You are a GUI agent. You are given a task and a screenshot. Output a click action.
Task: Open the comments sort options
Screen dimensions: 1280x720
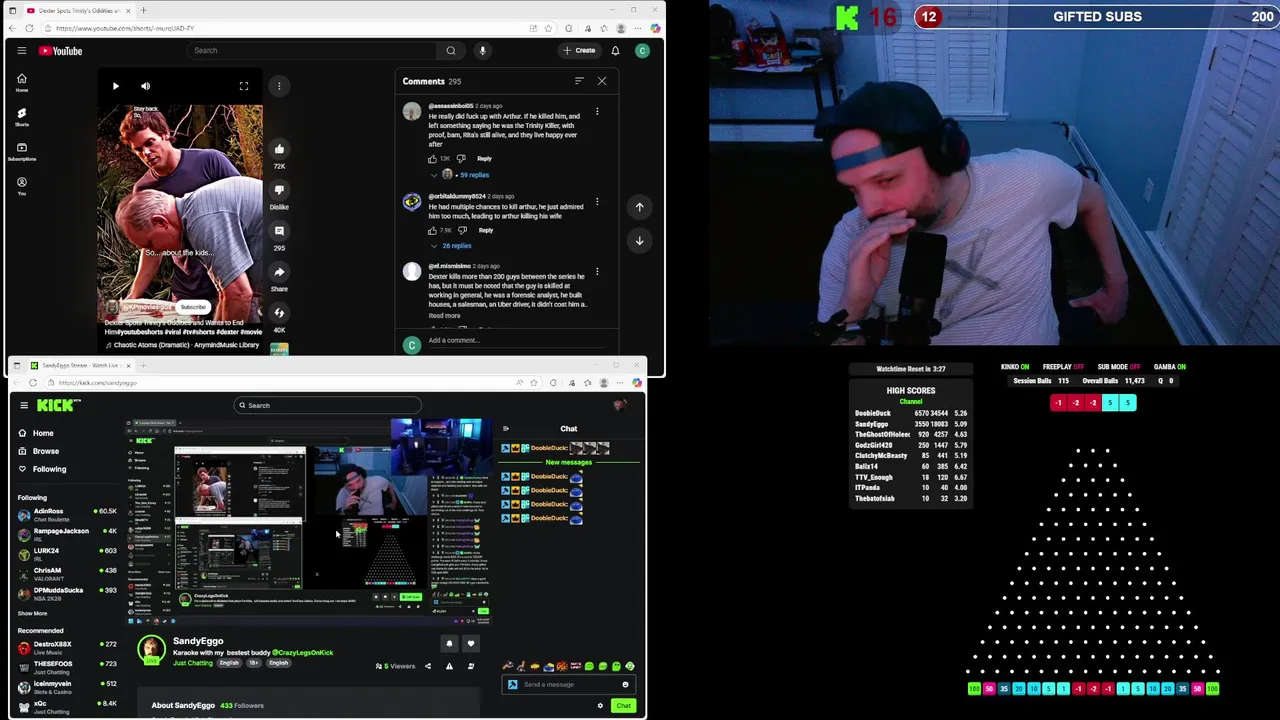[579, 81]
